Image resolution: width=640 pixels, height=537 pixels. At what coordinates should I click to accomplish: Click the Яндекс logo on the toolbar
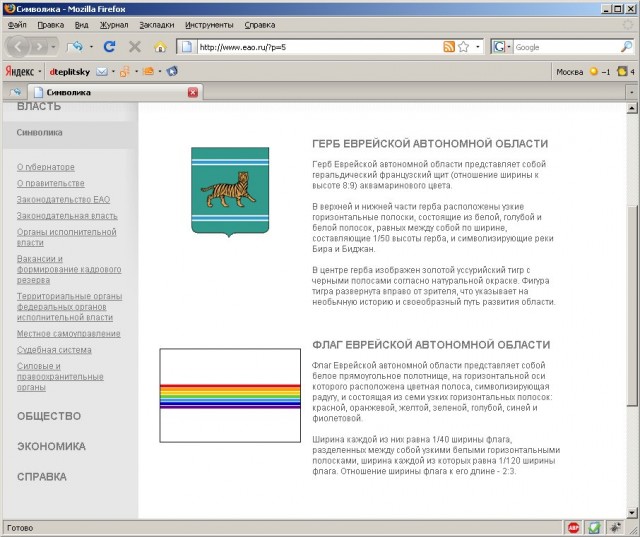[20, 71]
